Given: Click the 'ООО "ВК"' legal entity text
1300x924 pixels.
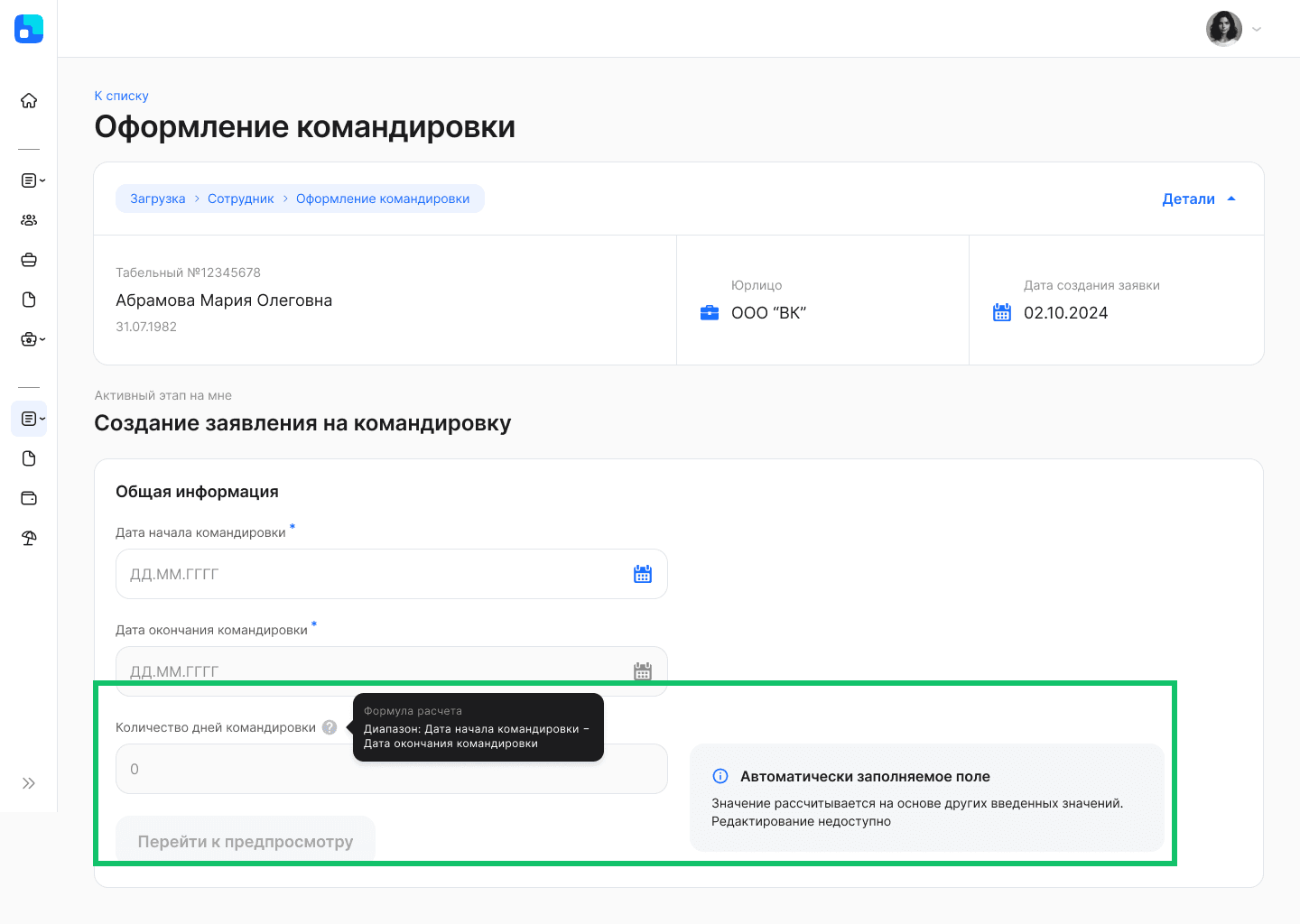Looking at the screenshot, I should click(x=768, y=313).
